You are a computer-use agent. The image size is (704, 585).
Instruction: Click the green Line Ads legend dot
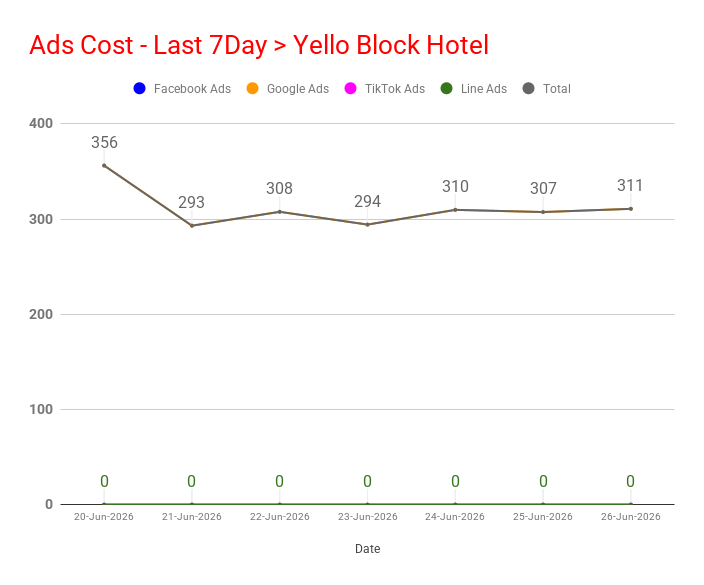[x=446, y=88]
